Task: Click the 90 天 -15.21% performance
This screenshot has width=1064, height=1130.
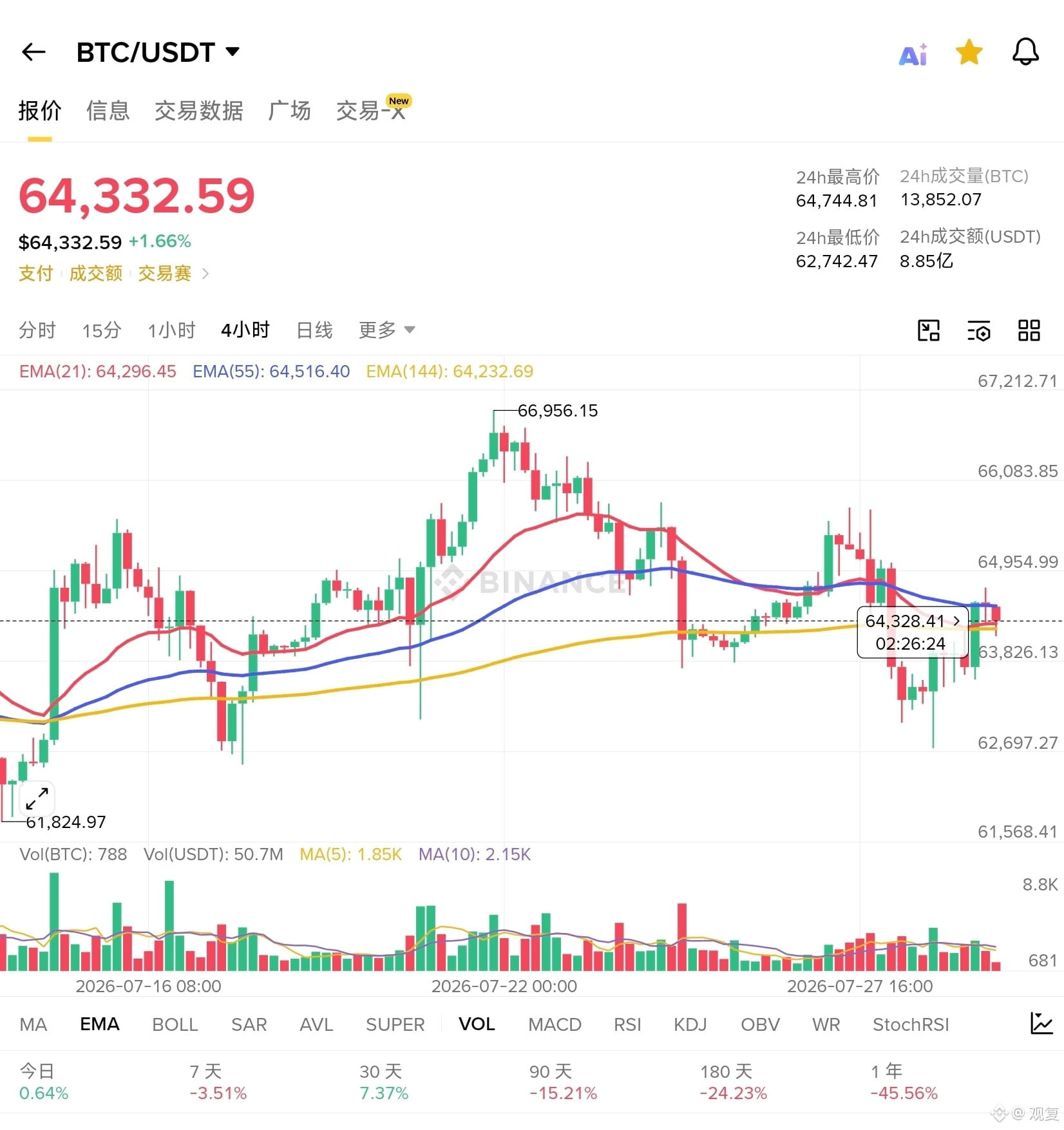Action: click(x=563, y=1082)
